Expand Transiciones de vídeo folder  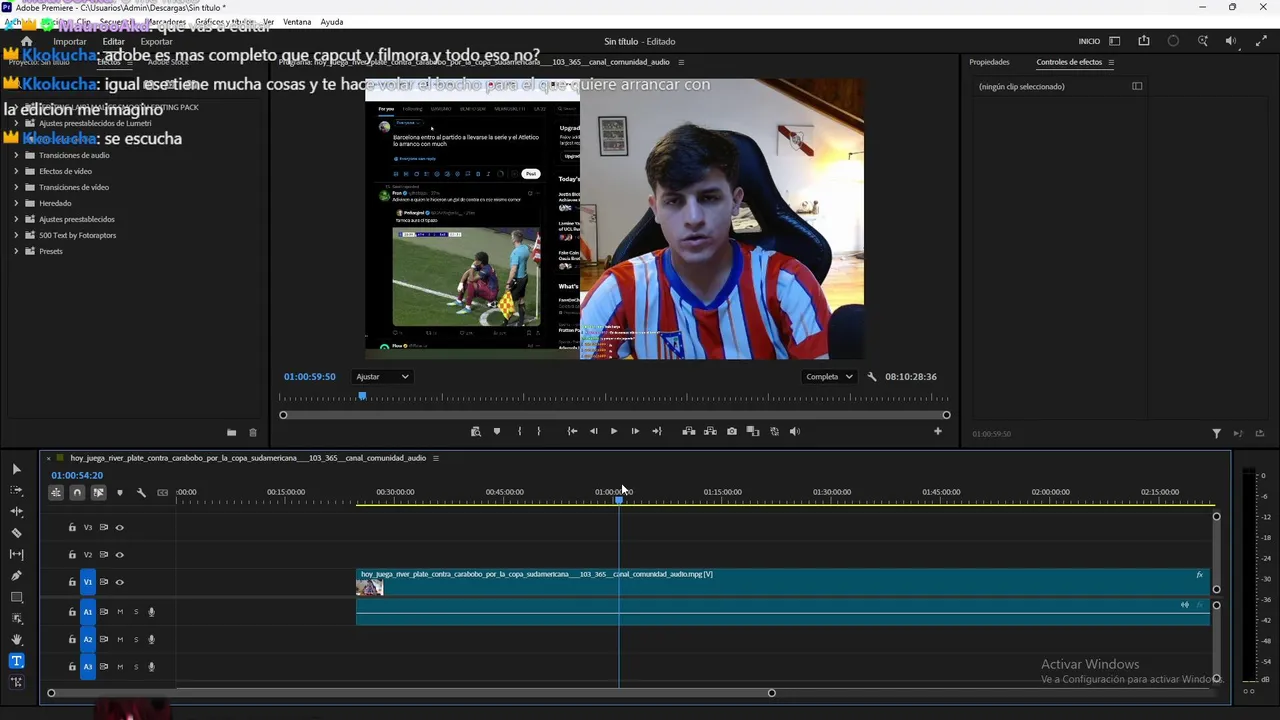point(16,187)
